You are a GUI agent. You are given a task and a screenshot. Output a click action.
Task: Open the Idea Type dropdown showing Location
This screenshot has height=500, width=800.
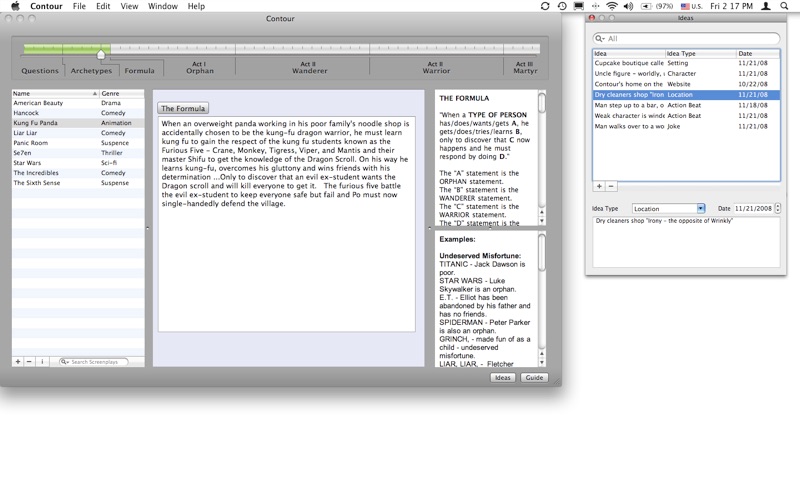pos(668,208)
